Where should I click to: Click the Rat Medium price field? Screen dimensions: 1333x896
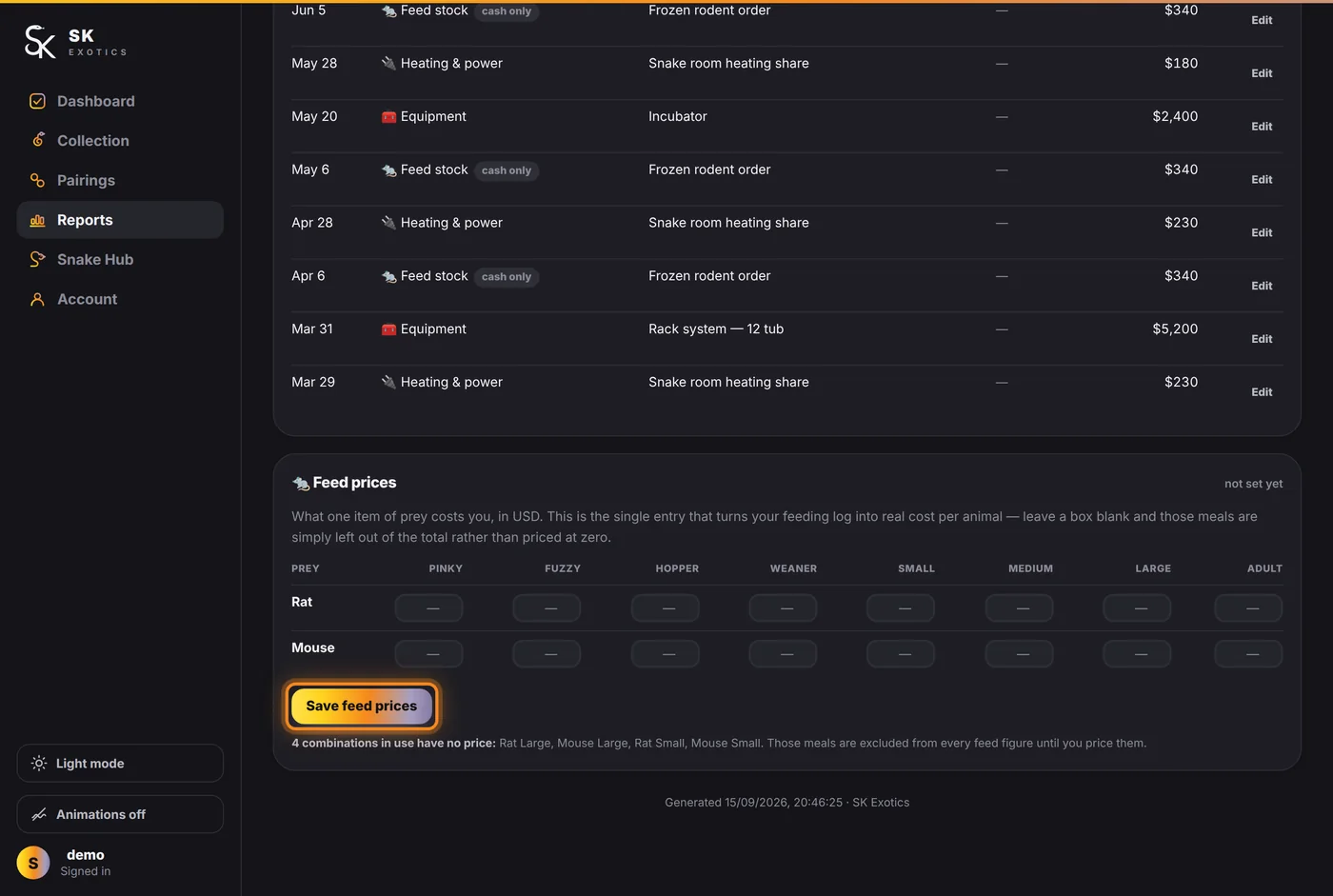coord(1019,607)
